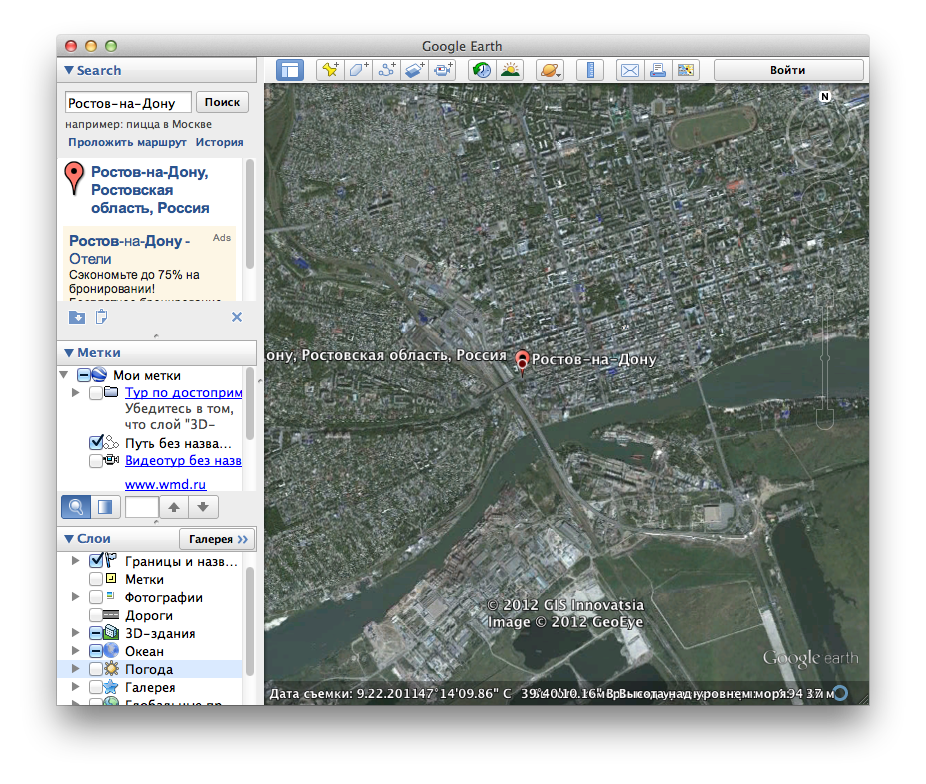Screen dimensions: 926x784
Task: Clear search results with the X
Action: click(x=237, y=317)
